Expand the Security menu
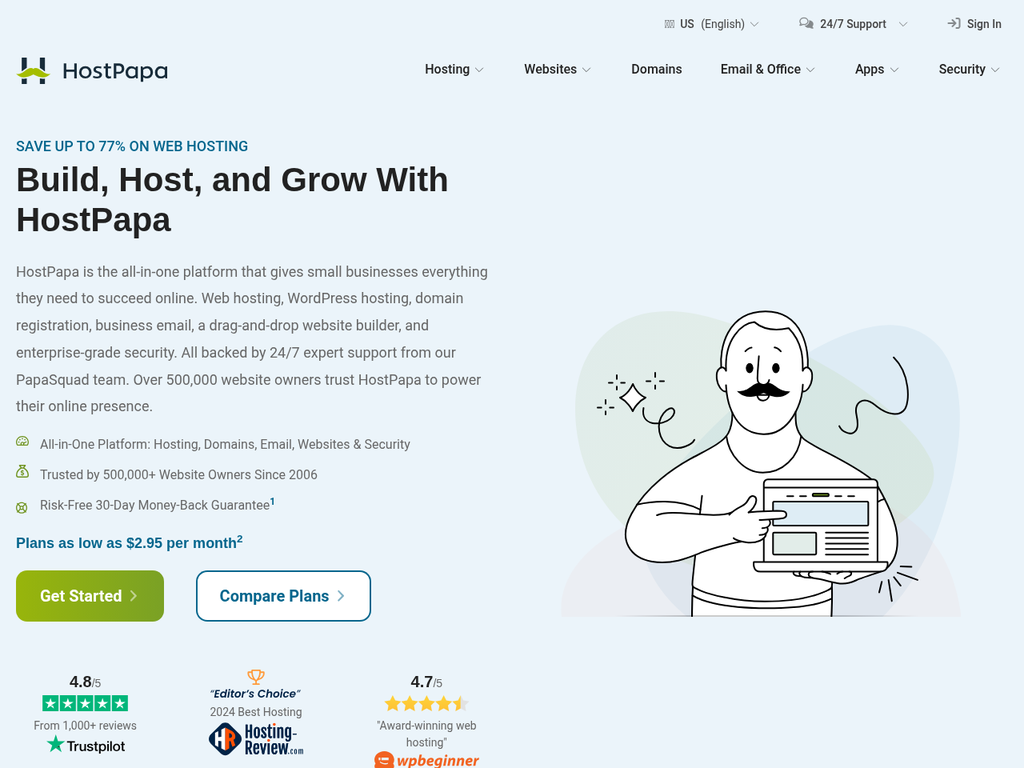This screenshot has width=1024, height=768. point(969,69)
